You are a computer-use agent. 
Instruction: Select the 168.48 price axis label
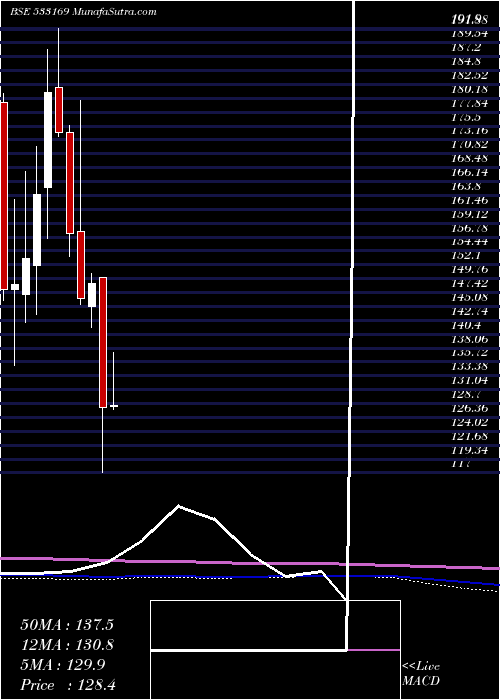[469, 158]
